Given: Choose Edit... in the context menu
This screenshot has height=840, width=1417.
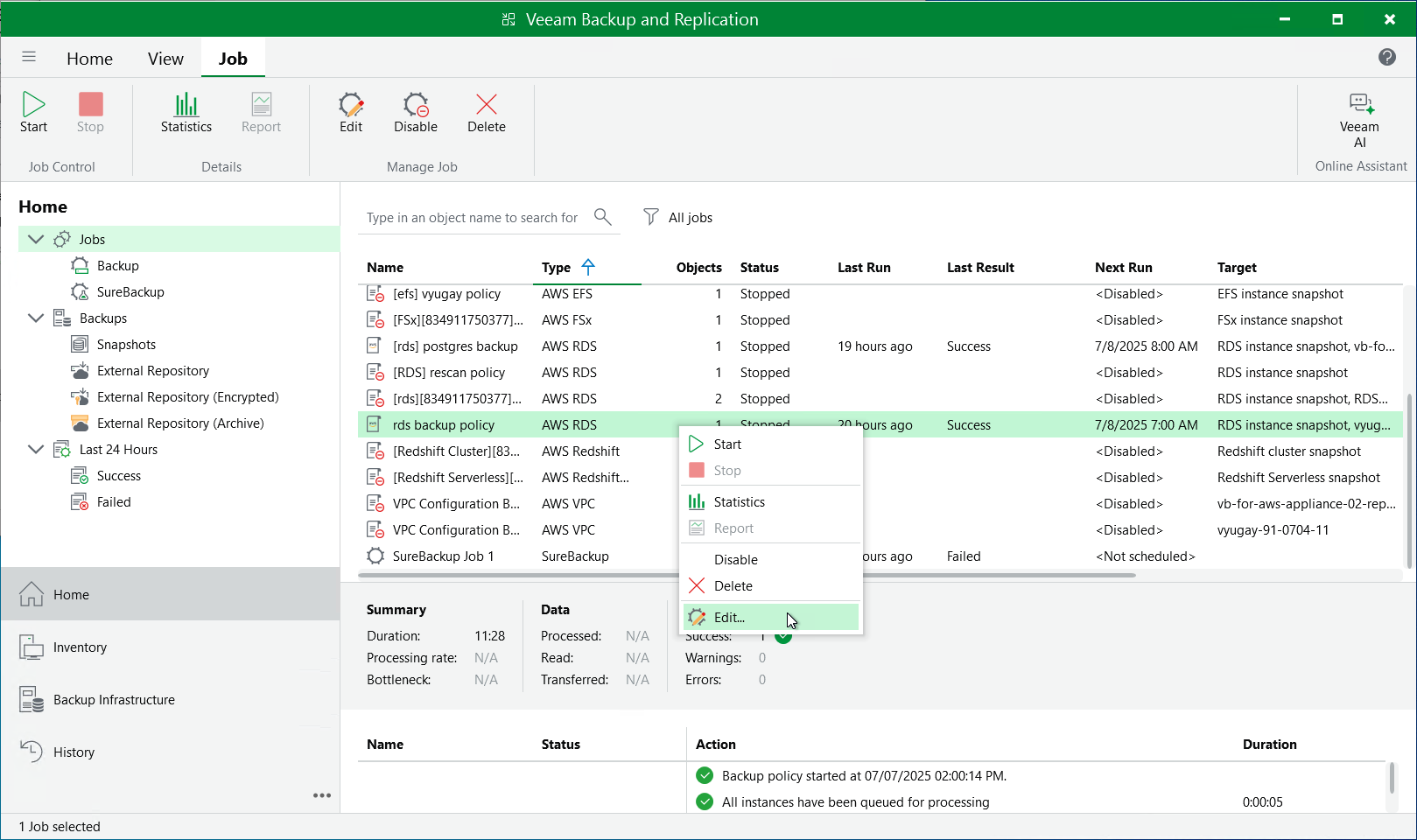Looking at the screenshot, I should pos(729,617).
